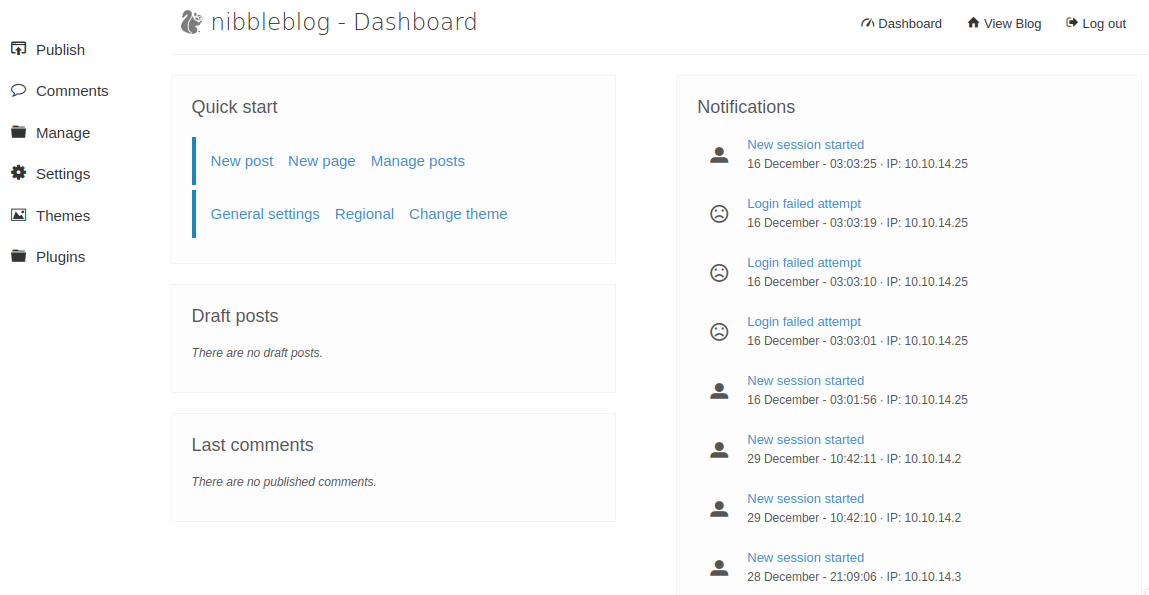1149x595 pixels.
Task: Click the nibbleblog squirrel logo
Action: pyautogui.click(x=192, y=22)
